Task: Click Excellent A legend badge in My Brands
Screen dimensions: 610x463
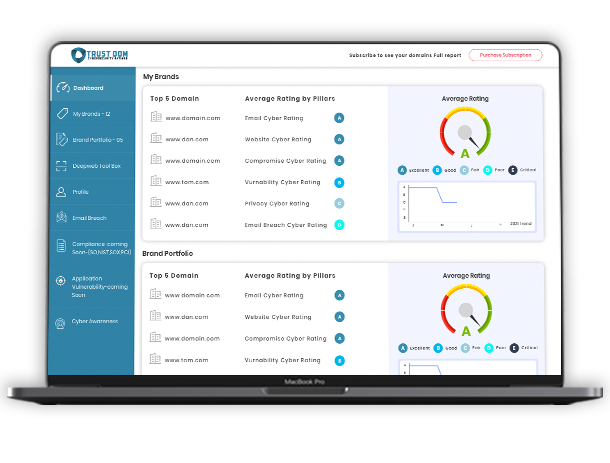Action: pos(402,170)
